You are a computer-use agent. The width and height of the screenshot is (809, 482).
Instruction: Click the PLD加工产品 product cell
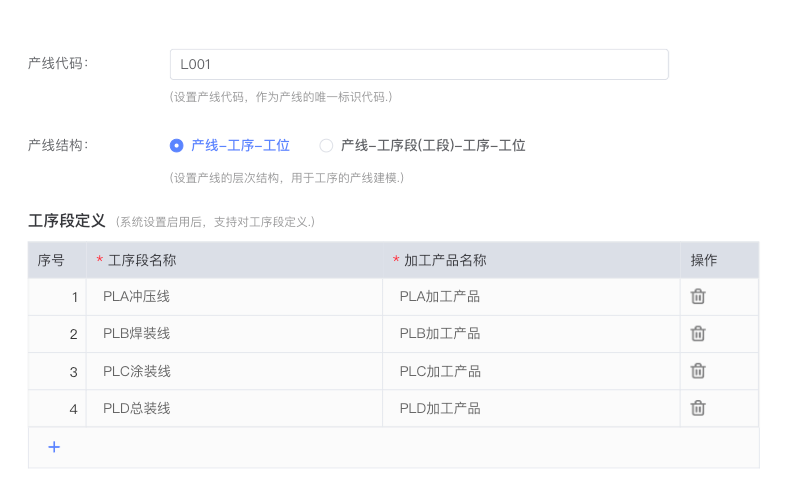coord(531,408)
